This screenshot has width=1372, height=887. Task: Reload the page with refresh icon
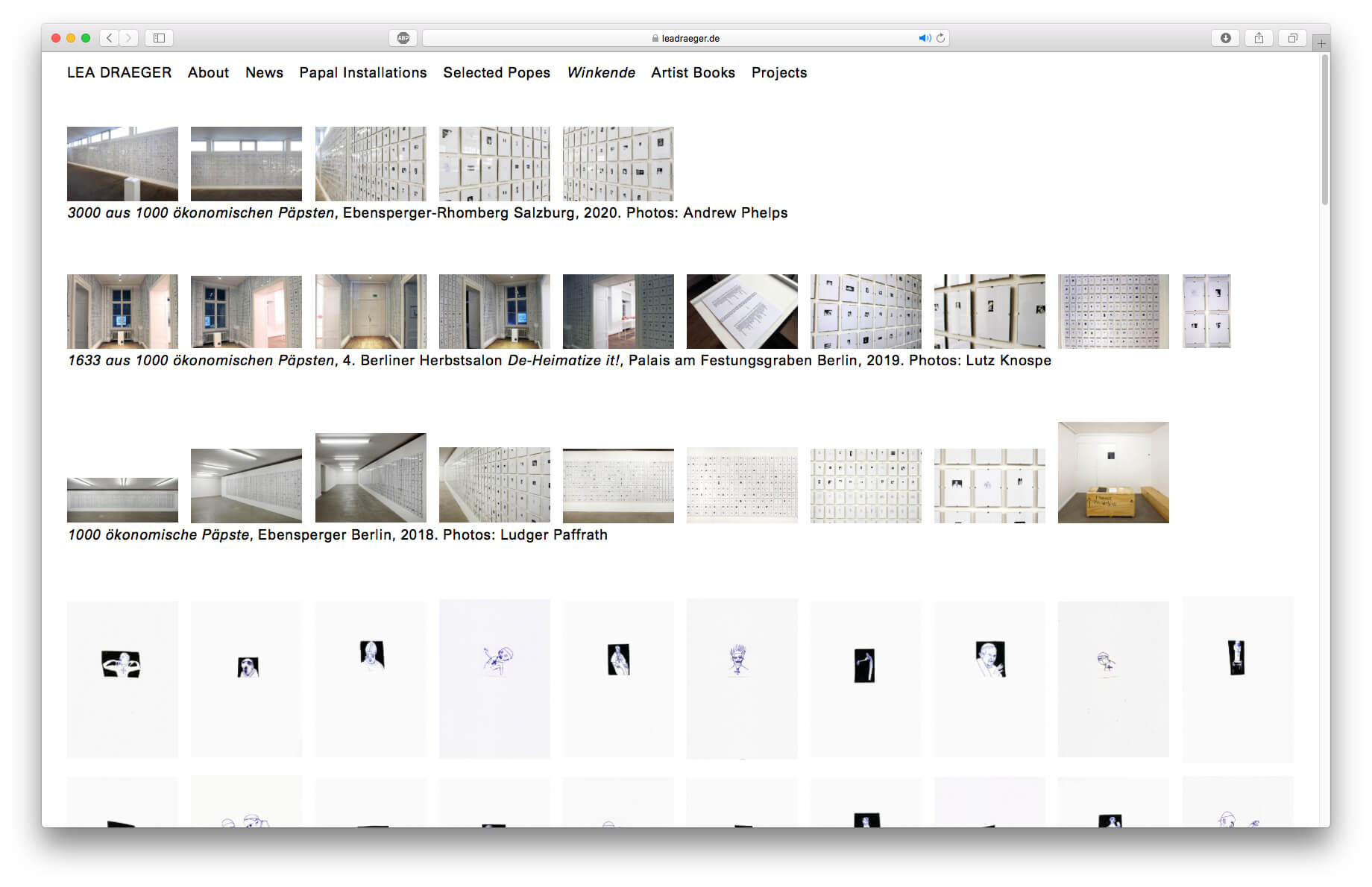click(x=941, y=38)
